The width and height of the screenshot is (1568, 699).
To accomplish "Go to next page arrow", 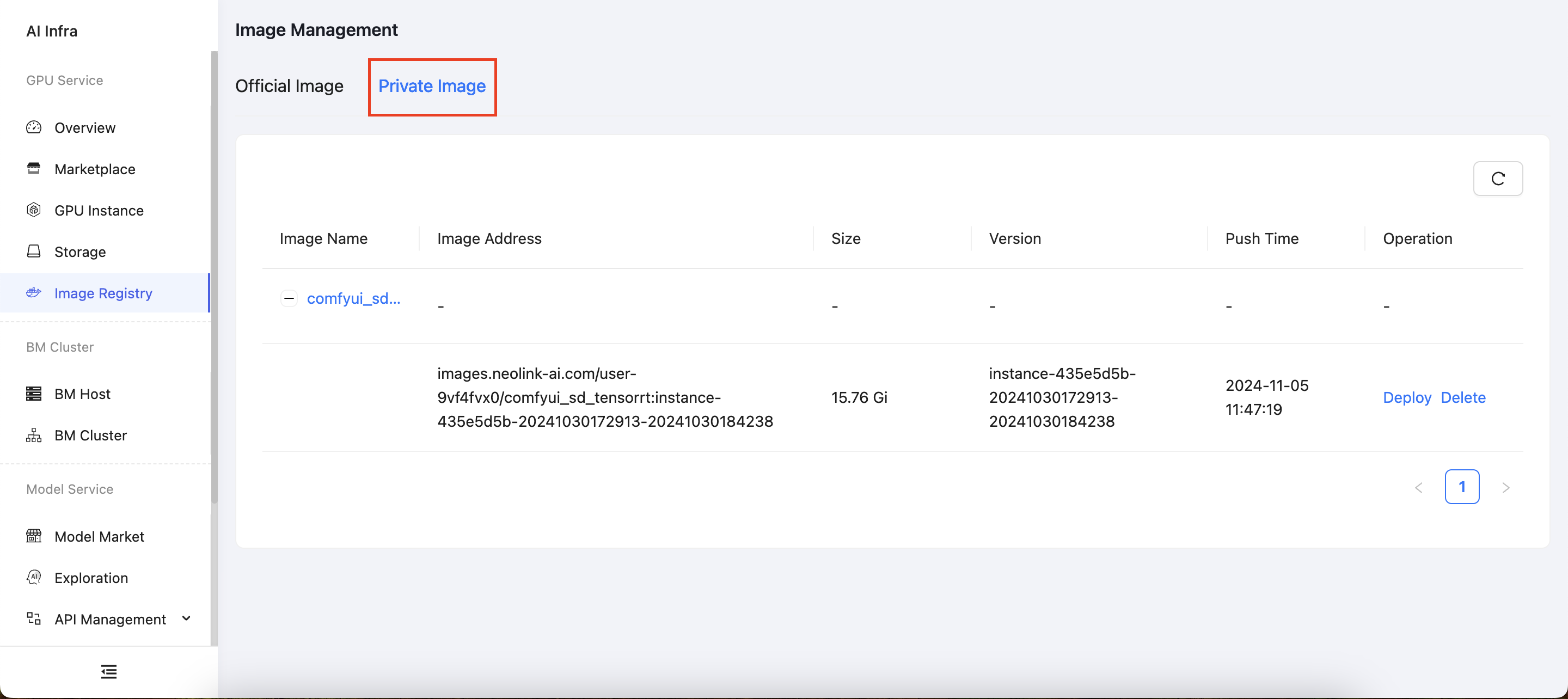I will (x=1506, y=487).
